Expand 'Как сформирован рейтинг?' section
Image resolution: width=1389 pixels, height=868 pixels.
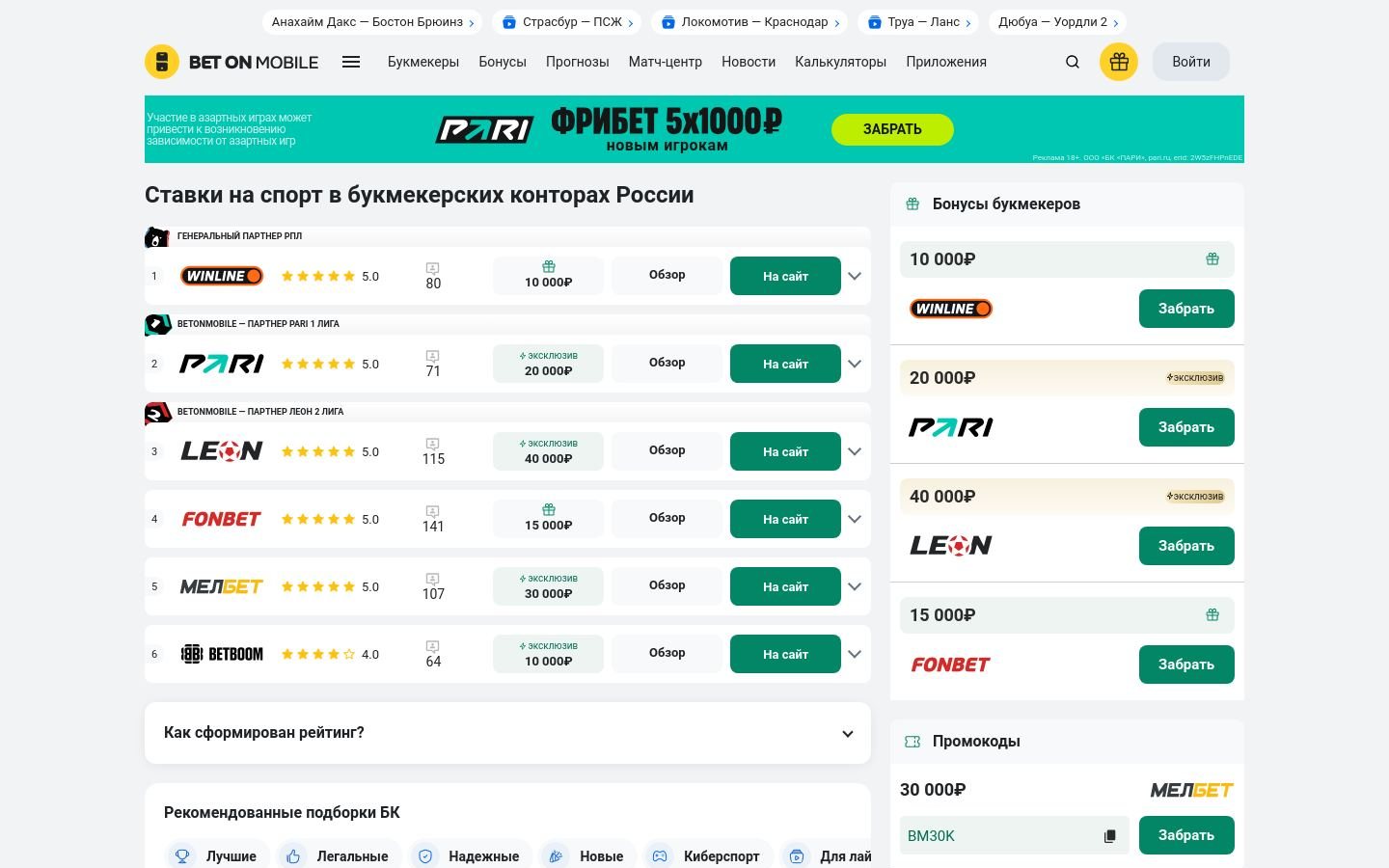pos(507,733)
